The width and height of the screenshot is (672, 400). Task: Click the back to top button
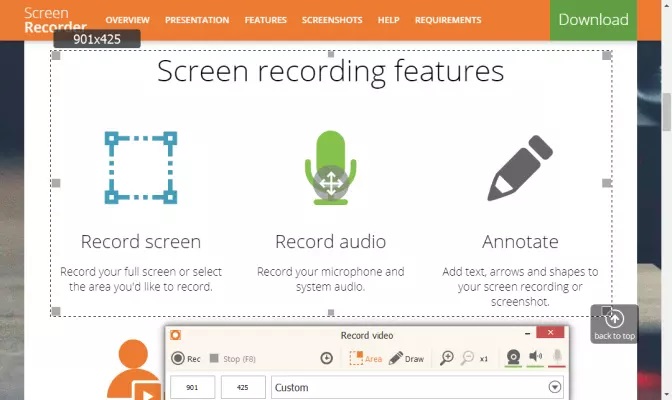615,324
